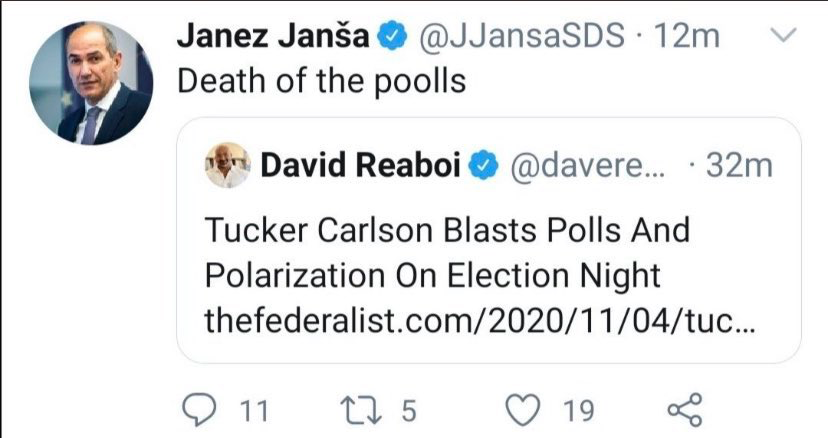This screenshot has height=438, width=828.
Task: Open the Janez Janša display name
Action: click(273, 36)
